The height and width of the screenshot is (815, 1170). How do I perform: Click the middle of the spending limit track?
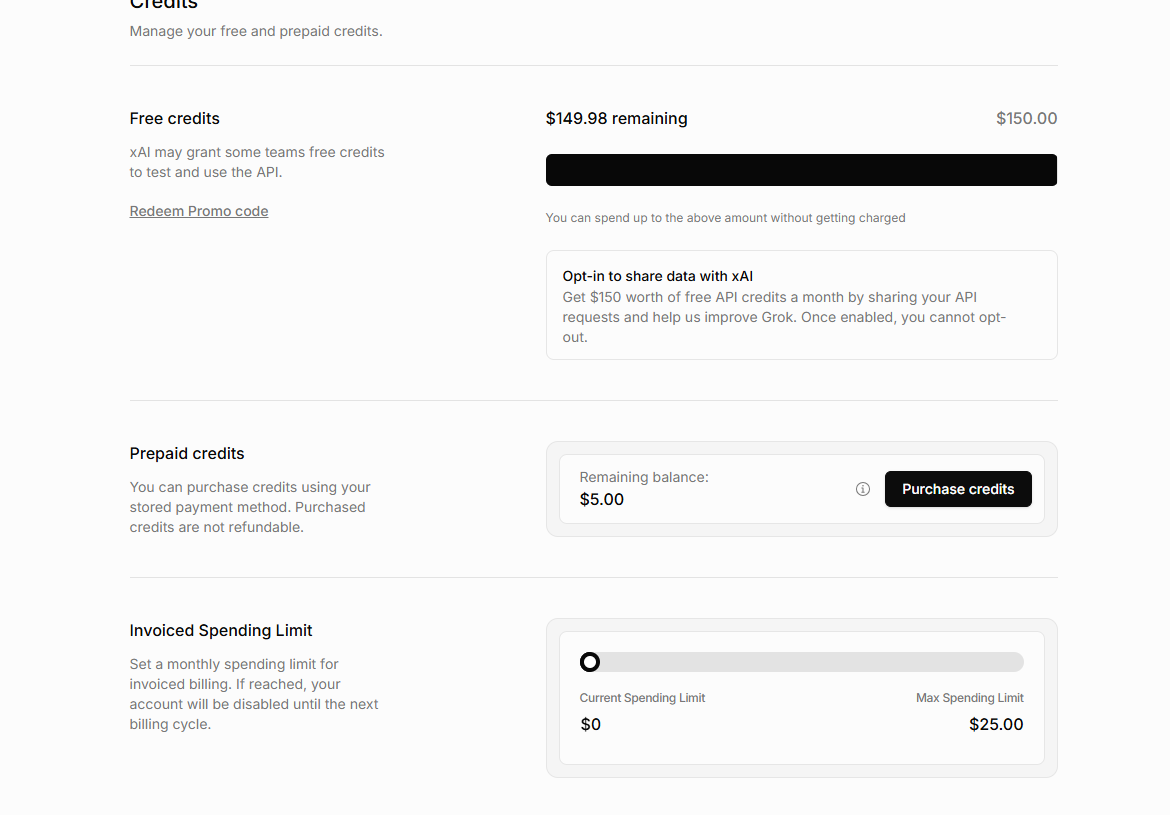(801, 662)
